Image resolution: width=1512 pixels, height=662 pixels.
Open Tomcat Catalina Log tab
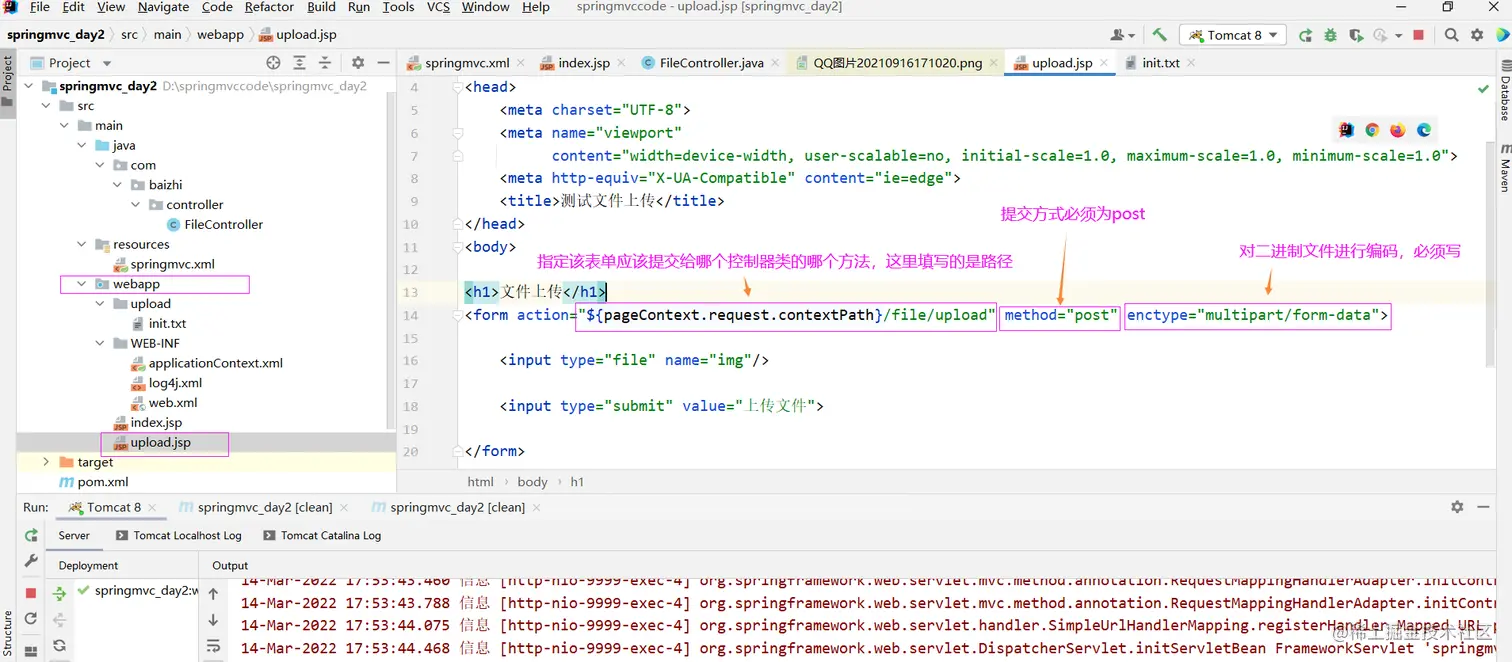(322, 535)
